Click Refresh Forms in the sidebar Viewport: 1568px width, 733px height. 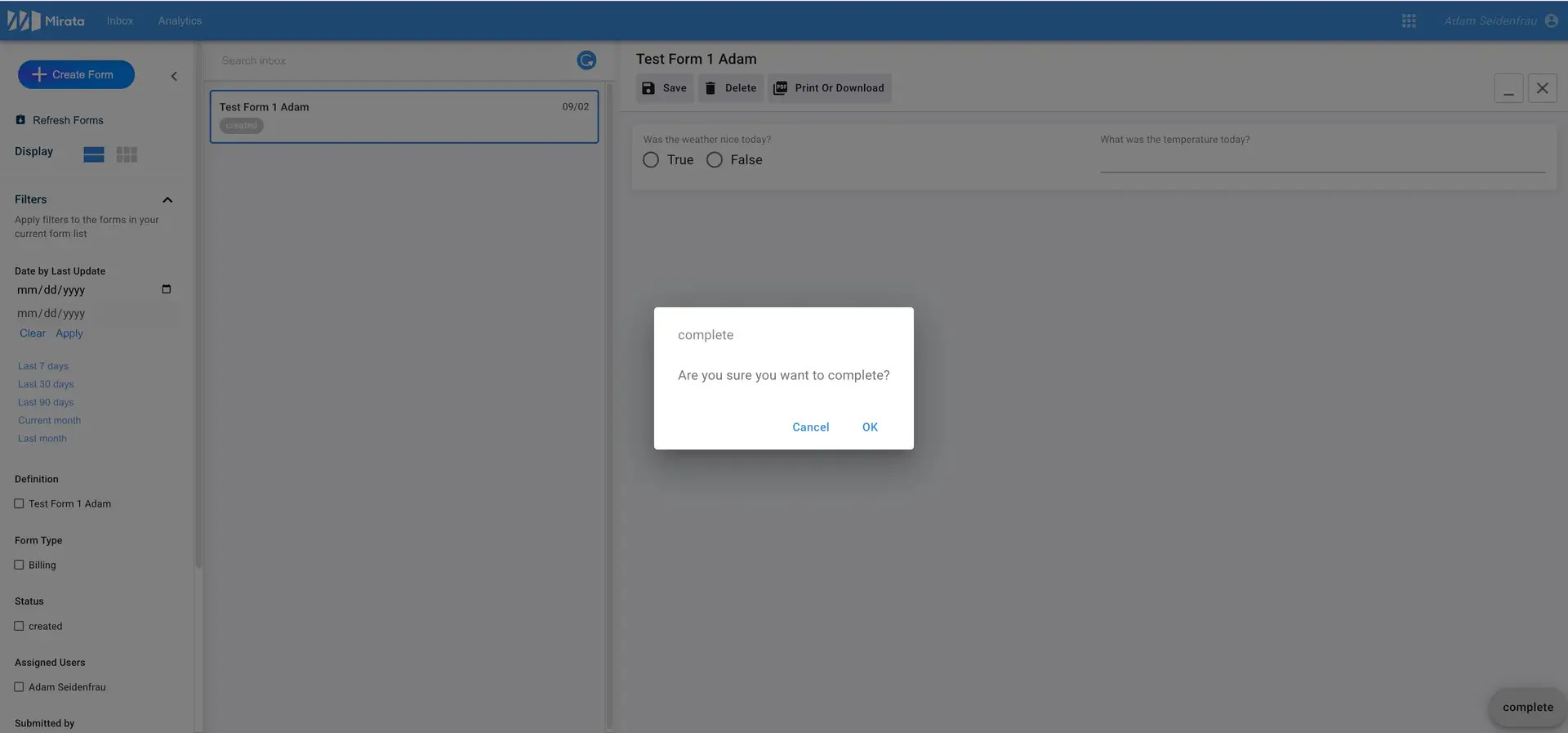click(60, 120)
